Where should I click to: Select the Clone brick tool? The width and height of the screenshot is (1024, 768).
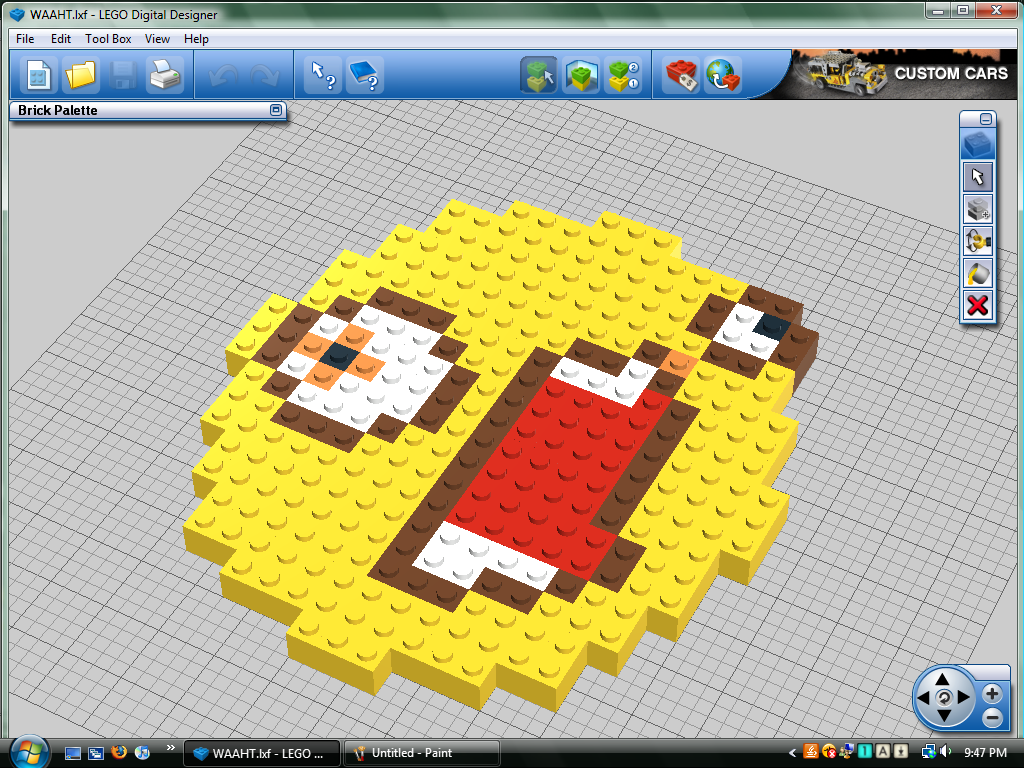pyautogui.click(x=978, y=210)
